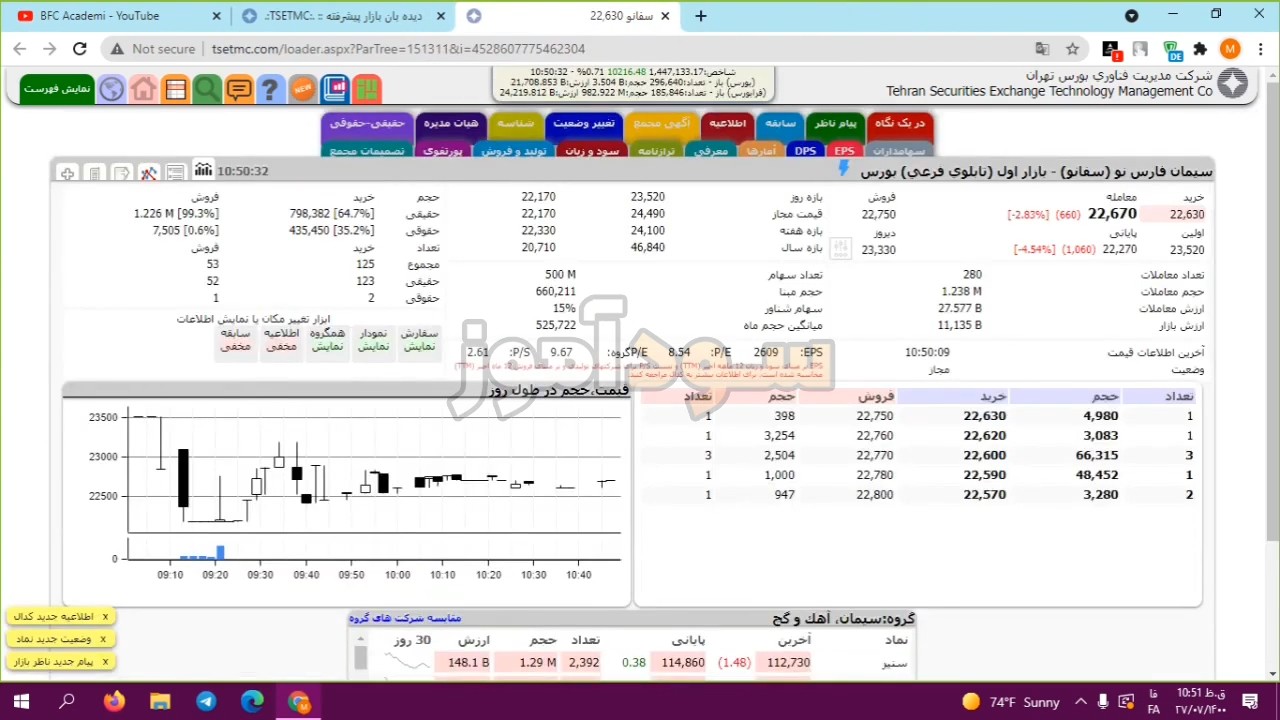Open the سود و زیان tab

pyautogui.click(x=592, y=151)
